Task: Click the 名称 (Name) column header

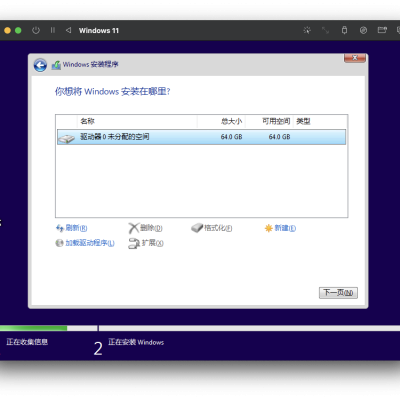Action: (87, 121)
